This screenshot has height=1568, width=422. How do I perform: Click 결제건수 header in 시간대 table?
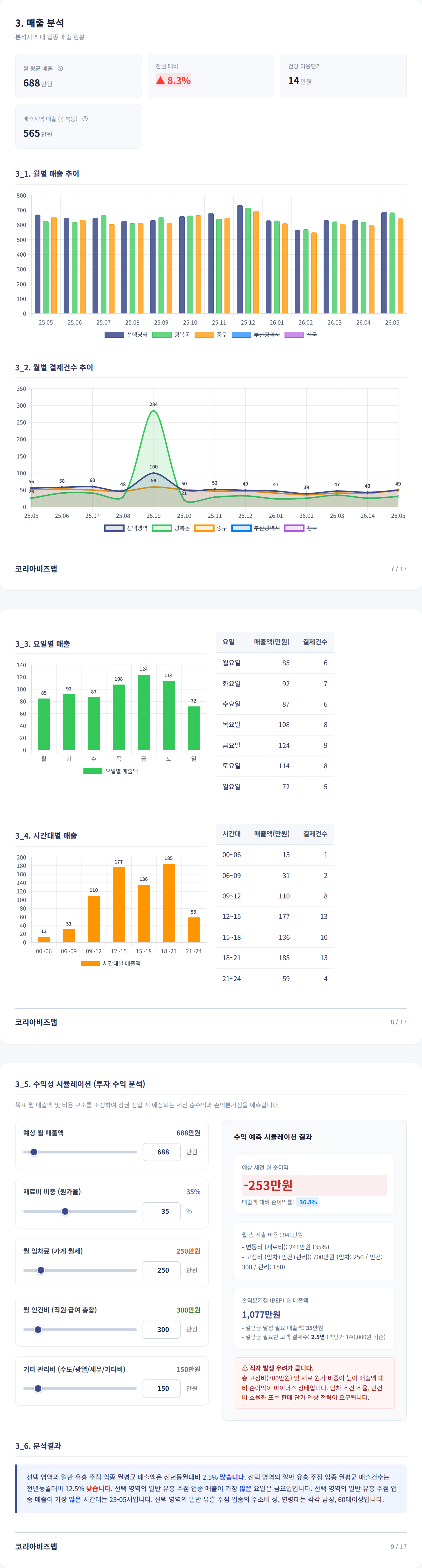(x=316, y=834)
